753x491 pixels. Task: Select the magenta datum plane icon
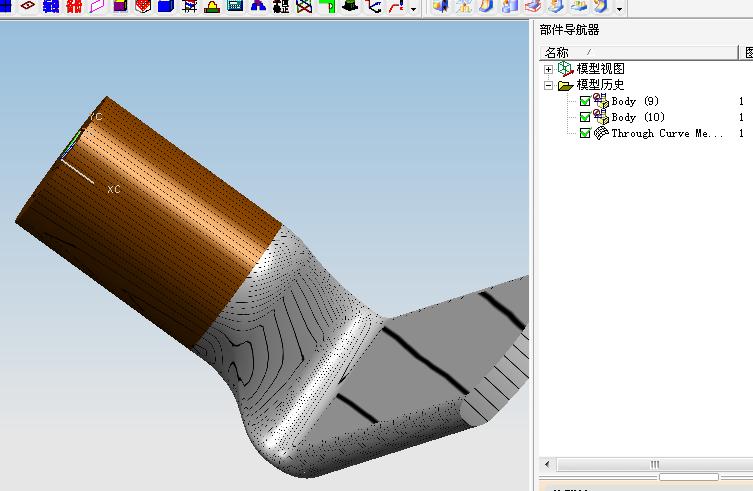point(97,6)
